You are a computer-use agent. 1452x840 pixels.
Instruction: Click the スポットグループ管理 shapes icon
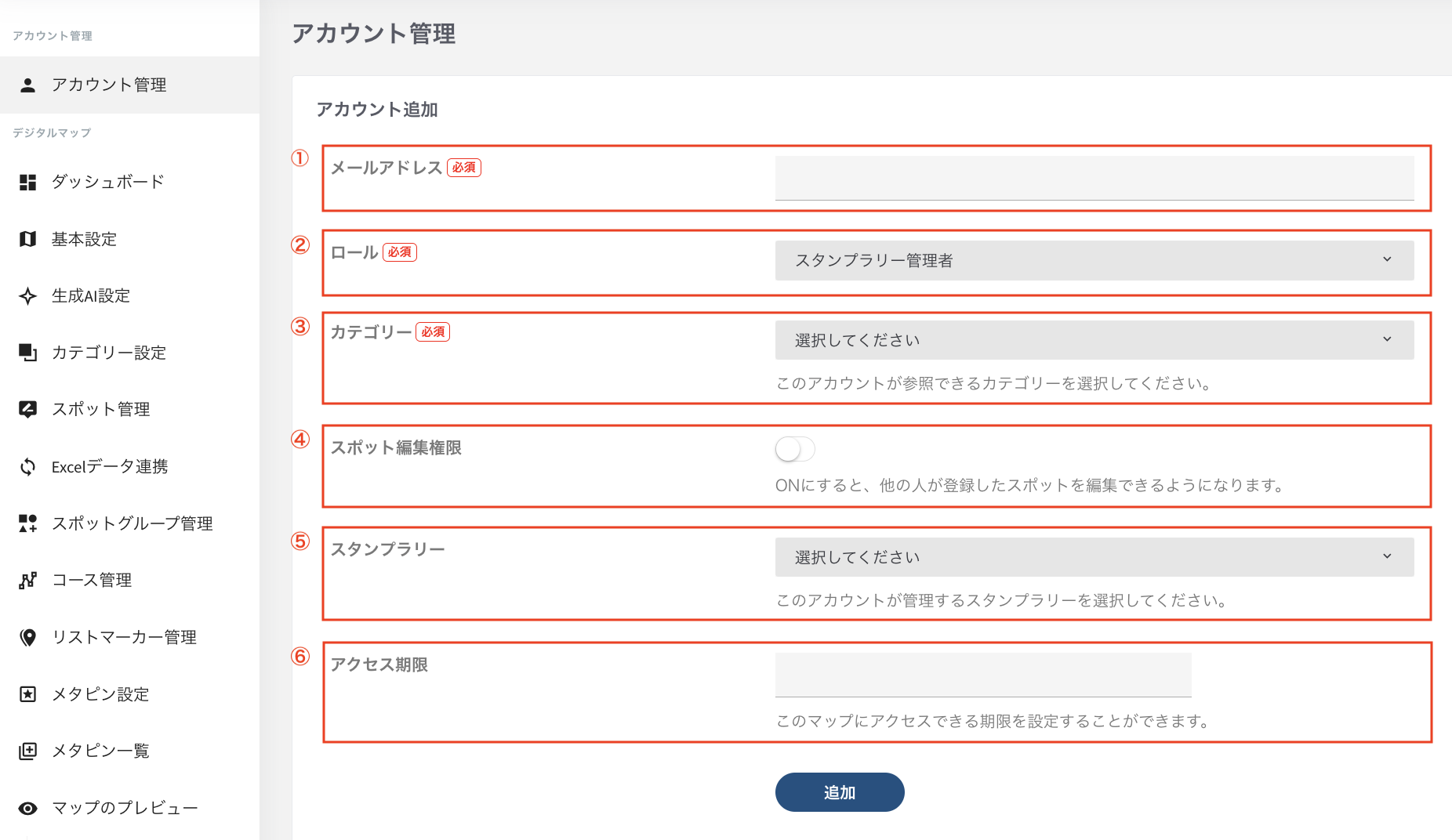28,523
